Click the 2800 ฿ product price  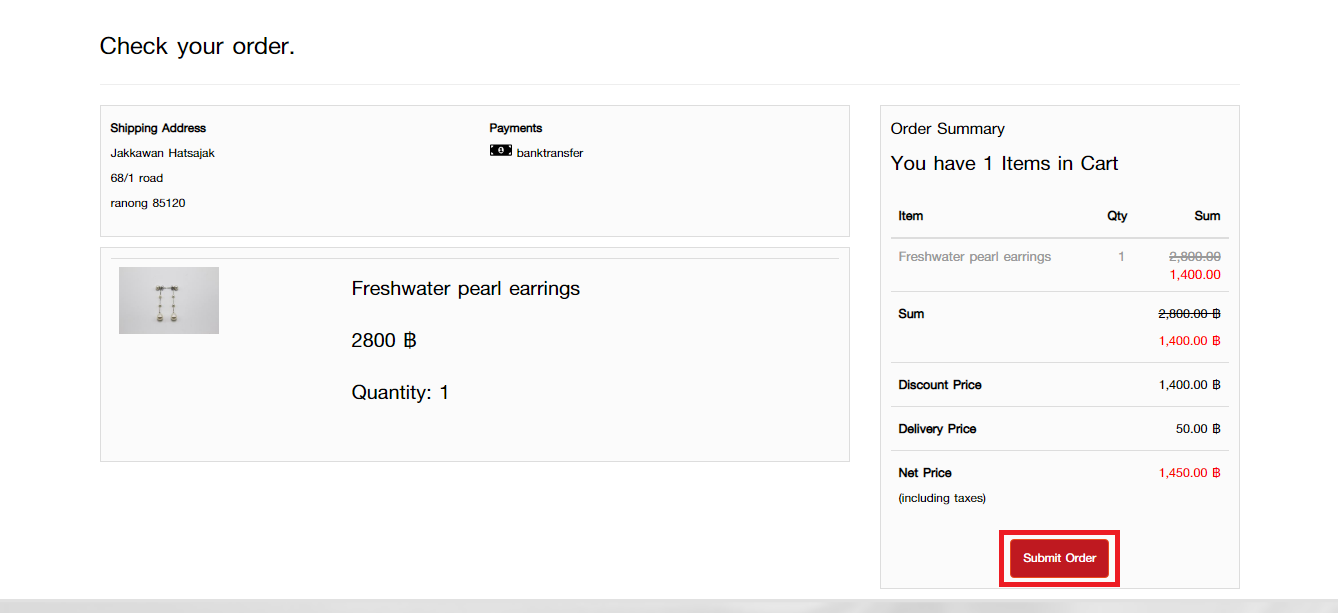[383, 341]
